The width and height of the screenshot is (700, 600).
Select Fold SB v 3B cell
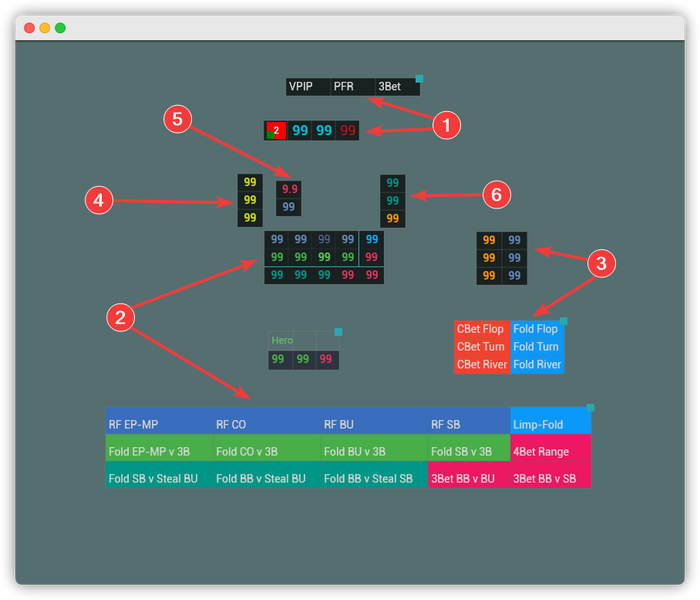(x=469, y=448)
